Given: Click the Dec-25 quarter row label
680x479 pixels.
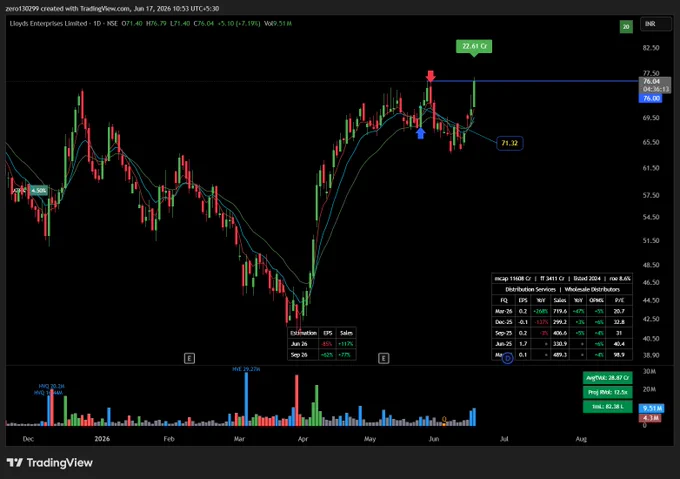Looking at the screenshot, I should 503,322.
